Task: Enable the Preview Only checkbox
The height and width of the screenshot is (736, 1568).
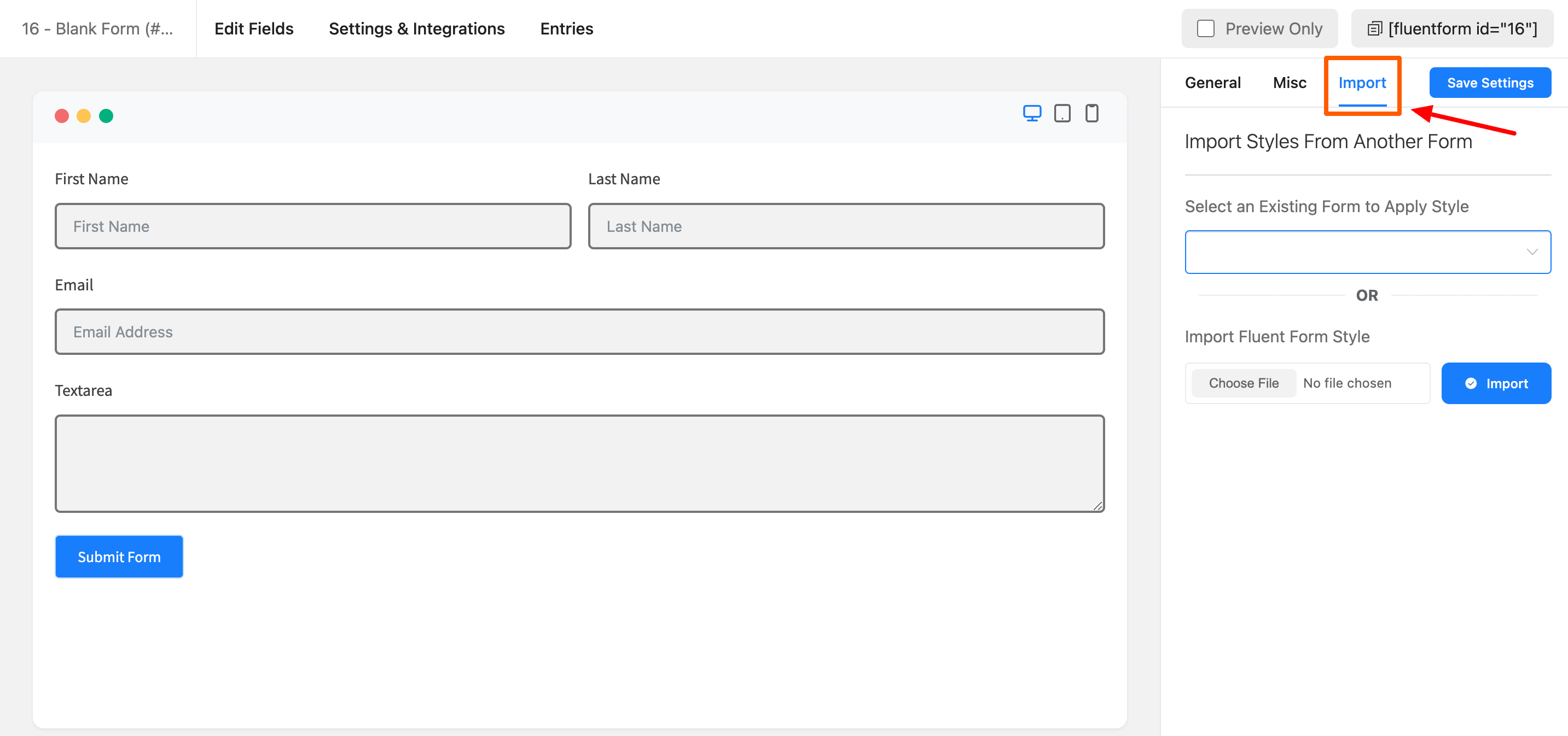Action: click(1205, 28)
